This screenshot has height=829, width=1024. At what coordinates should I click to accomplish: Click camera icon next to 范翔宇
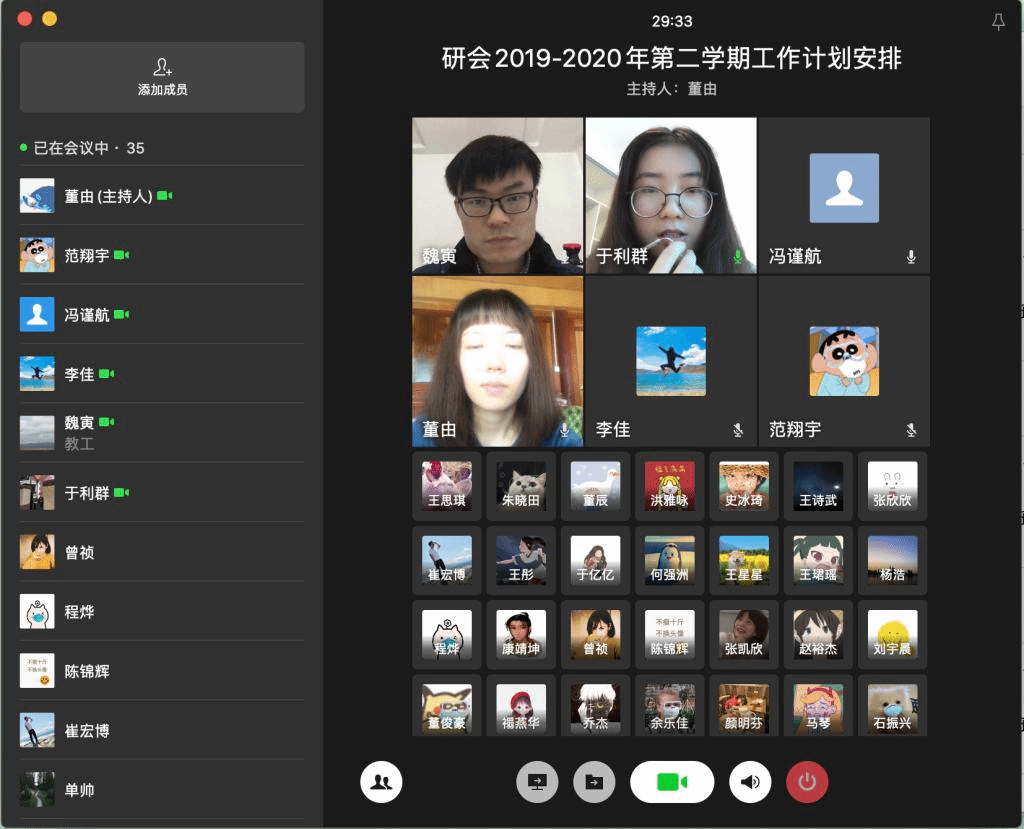[121, 255]
